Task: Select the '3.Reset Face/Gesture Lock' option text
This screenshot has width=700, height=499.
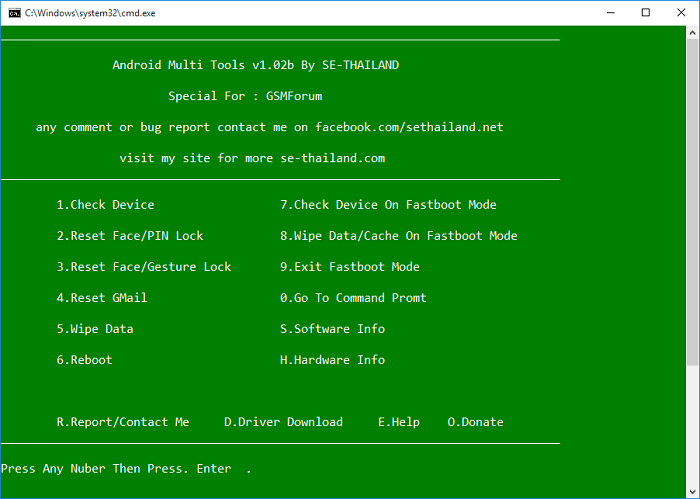Action: coord(144,267)
